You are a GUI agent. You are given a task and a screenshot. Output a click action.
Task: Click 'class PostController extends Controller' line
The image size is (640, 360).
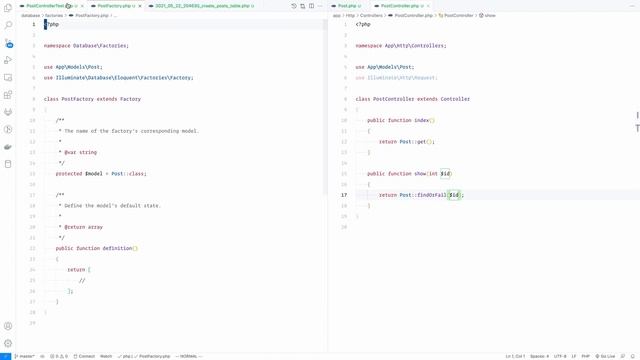(x=413, y=99)
